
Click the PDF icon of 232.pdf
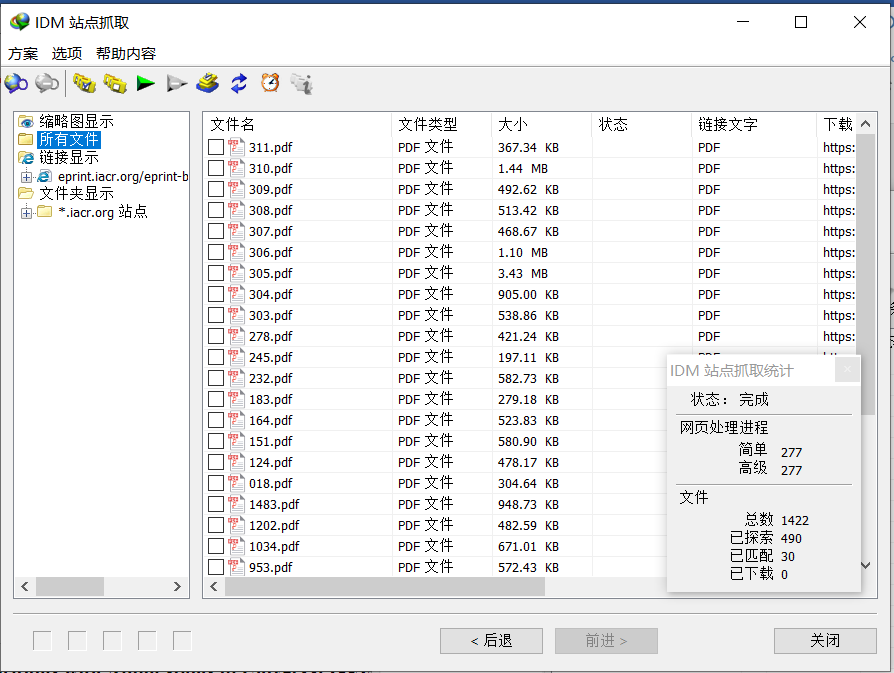coord(236,379)
